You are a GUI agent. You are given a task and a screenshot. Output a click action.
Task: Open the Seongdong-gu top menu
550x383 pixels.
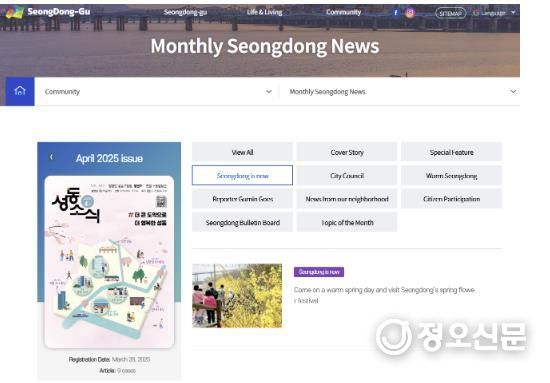(185, 12)
